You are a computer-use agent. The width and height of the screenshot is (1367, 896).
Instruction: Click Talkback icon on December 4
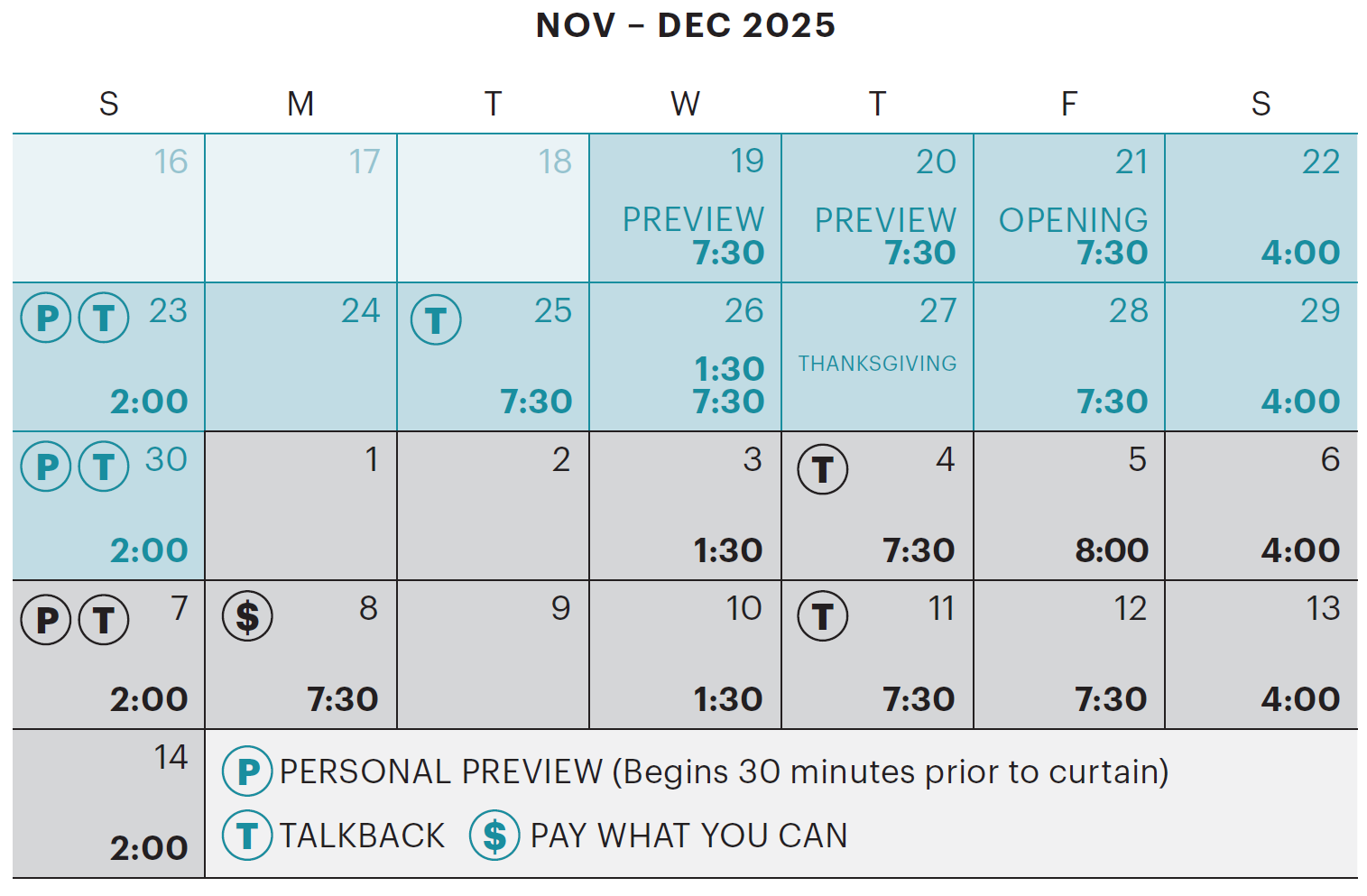[822, 469]
